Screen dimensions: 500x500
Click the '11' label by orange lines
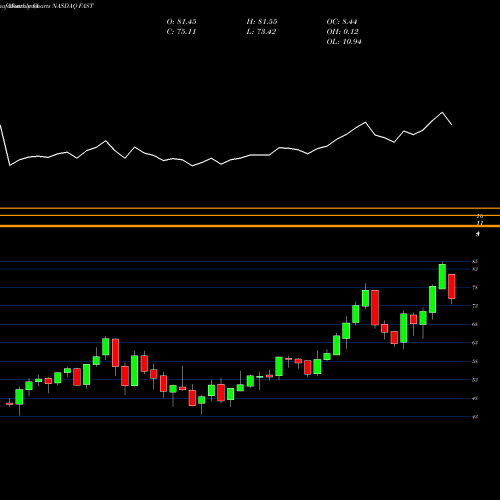480,223
